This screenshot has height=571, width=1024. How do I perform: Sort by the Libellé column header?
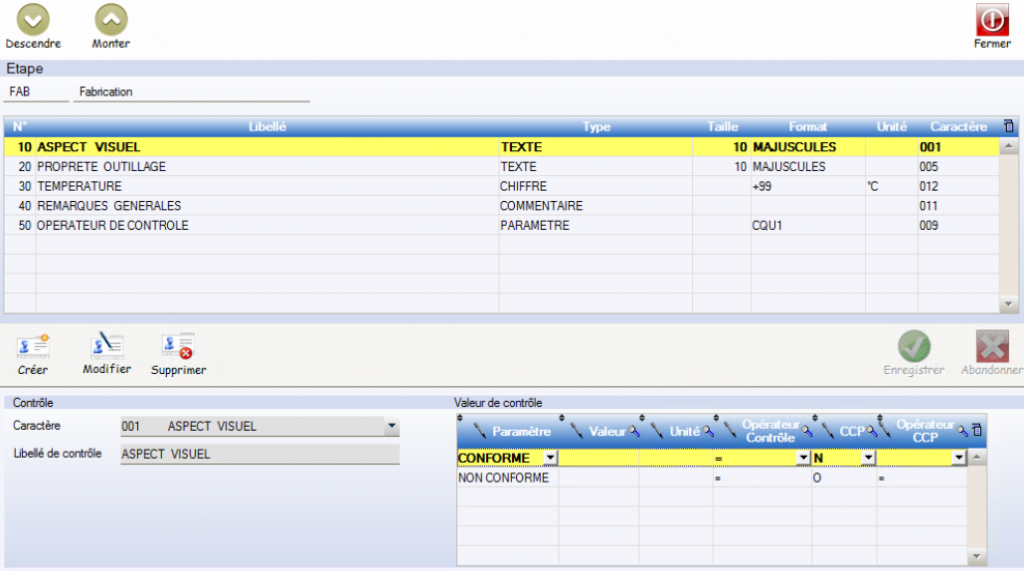[267, 127]
